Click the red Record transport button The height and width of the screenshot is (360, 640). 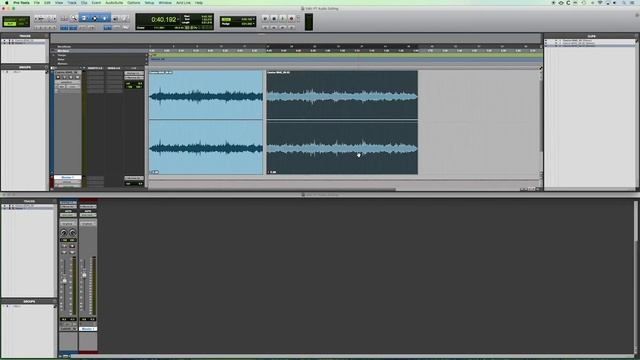coord(291,18)
